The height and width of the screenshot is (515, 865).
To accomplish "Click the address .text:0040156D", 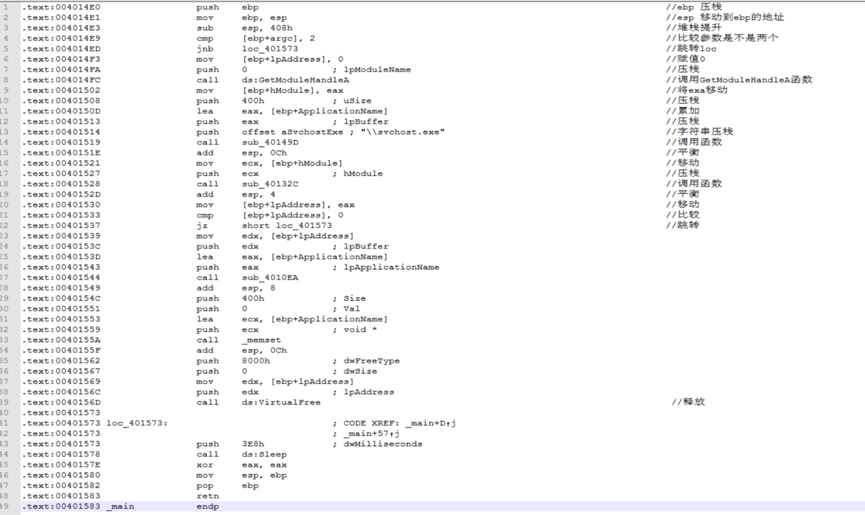I will pos(61,403).
